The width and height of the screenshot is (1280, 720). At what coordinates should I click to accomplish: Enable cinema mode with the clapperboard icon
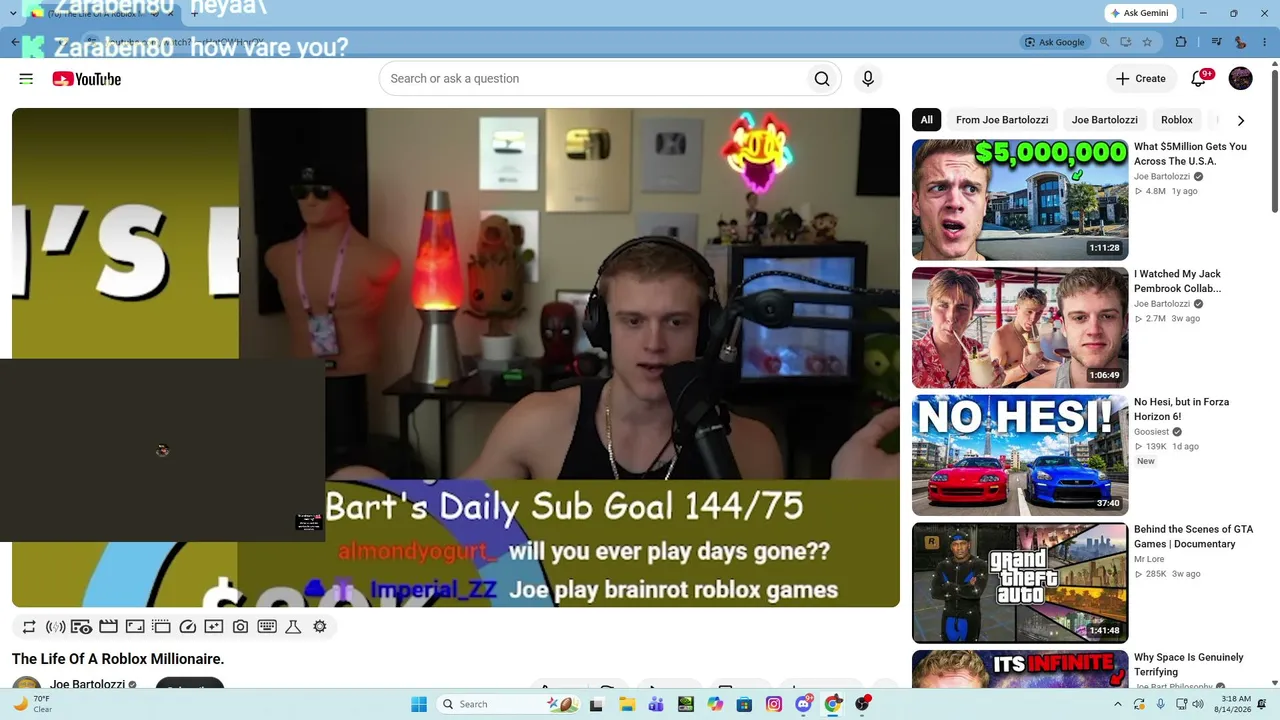point(108,627)
